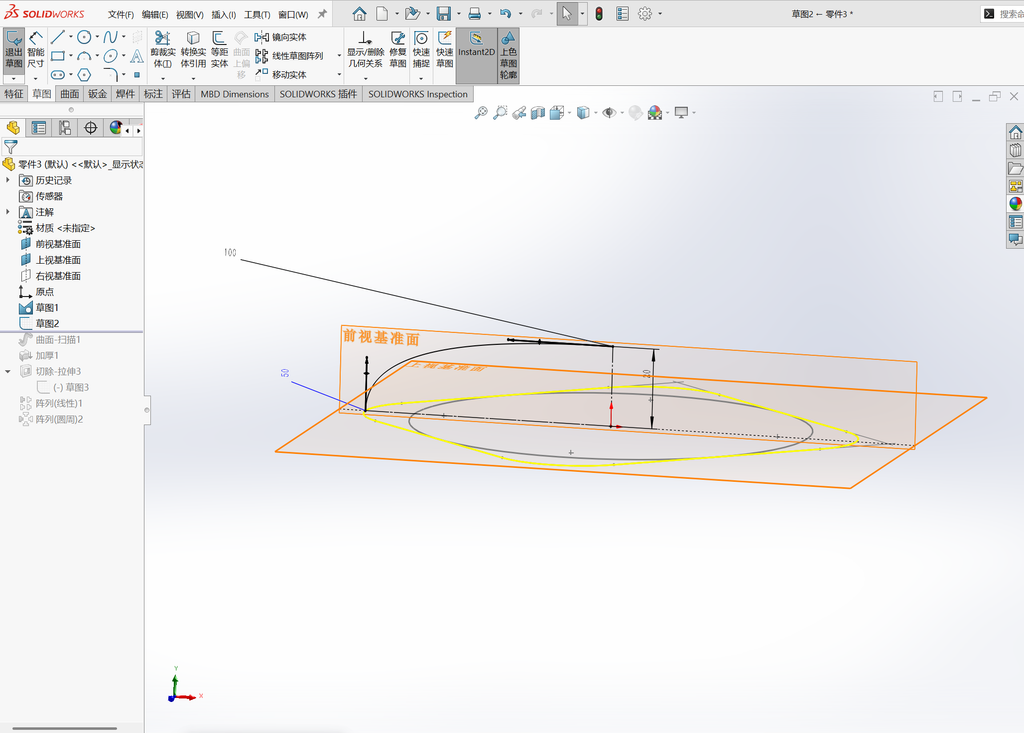Select the 智能尺寸 Smart Dimension tool
1024x733 pixels.
[x=35, y=50]
